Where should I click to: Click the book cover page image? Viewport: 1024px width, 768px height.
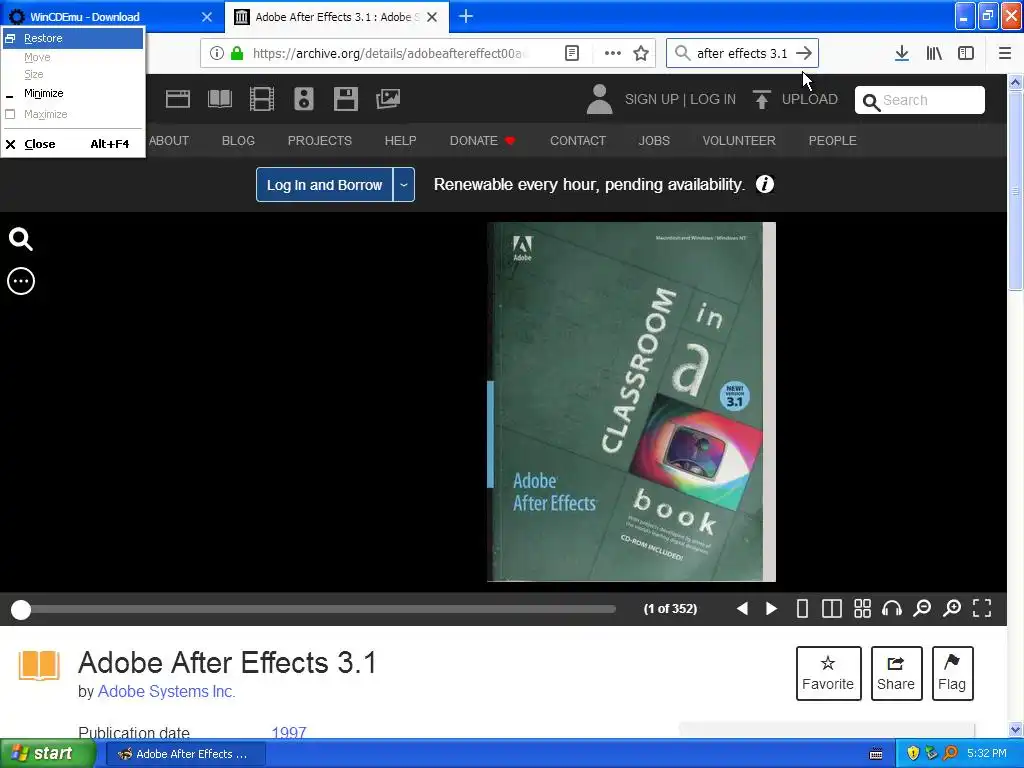tap(632, 402)
